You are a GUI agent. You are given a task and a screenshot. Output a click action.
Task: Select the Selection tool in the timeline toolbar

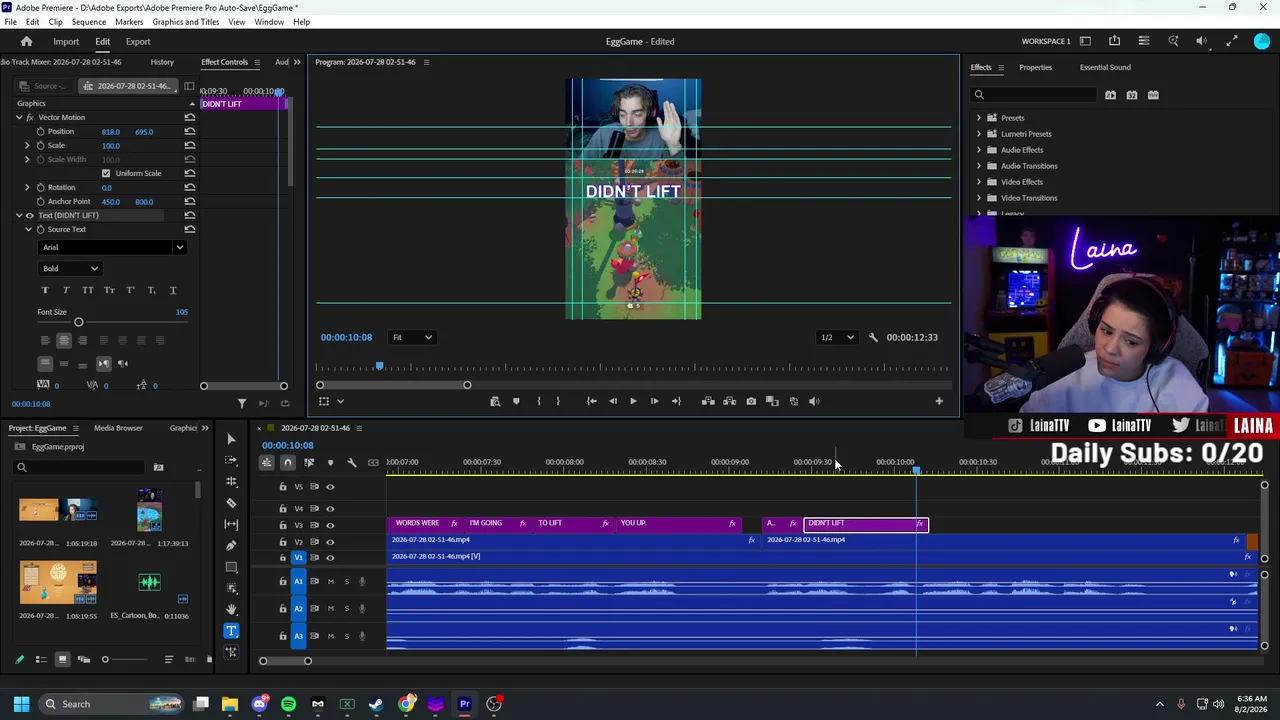(x=231, y=439)
